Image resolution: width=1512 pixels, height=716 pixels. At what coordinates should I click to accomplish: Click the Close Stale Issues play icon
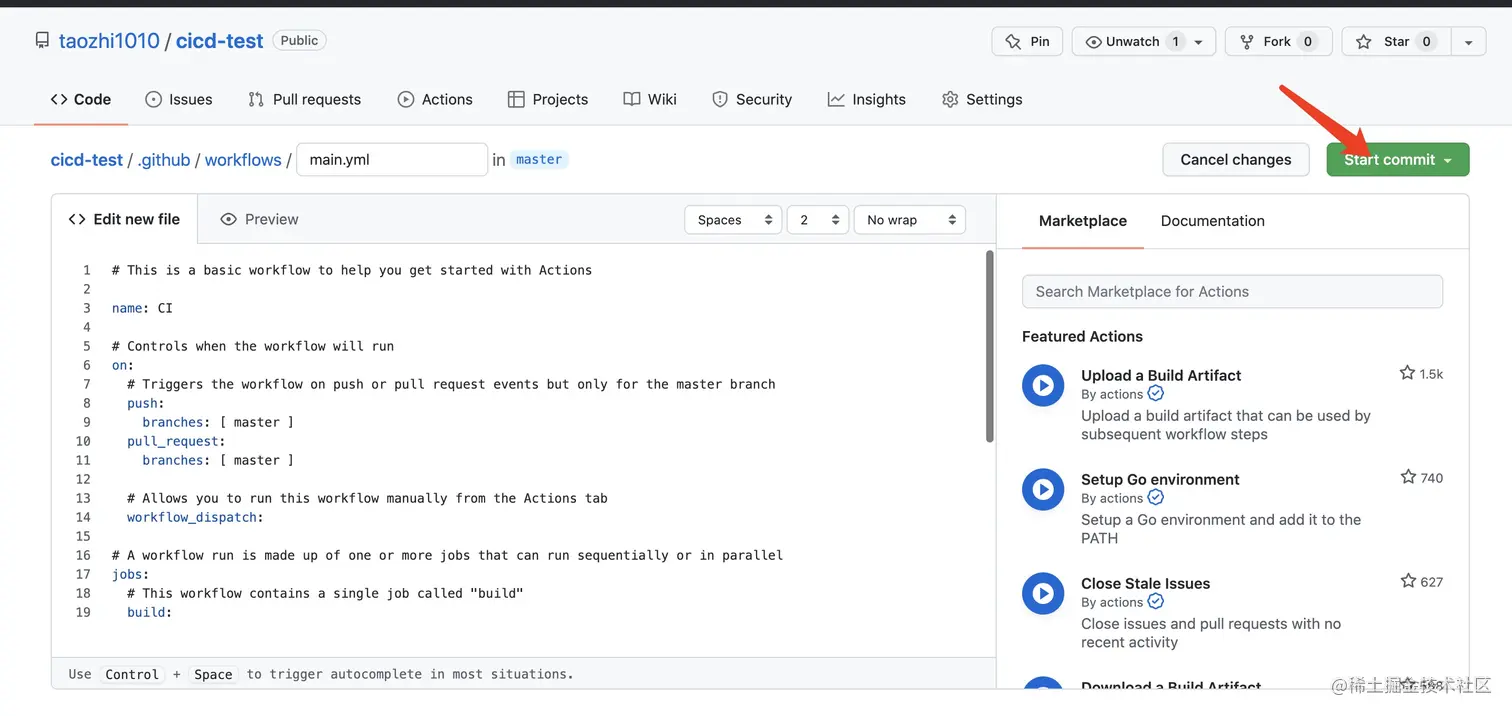tap(1043, 593)
